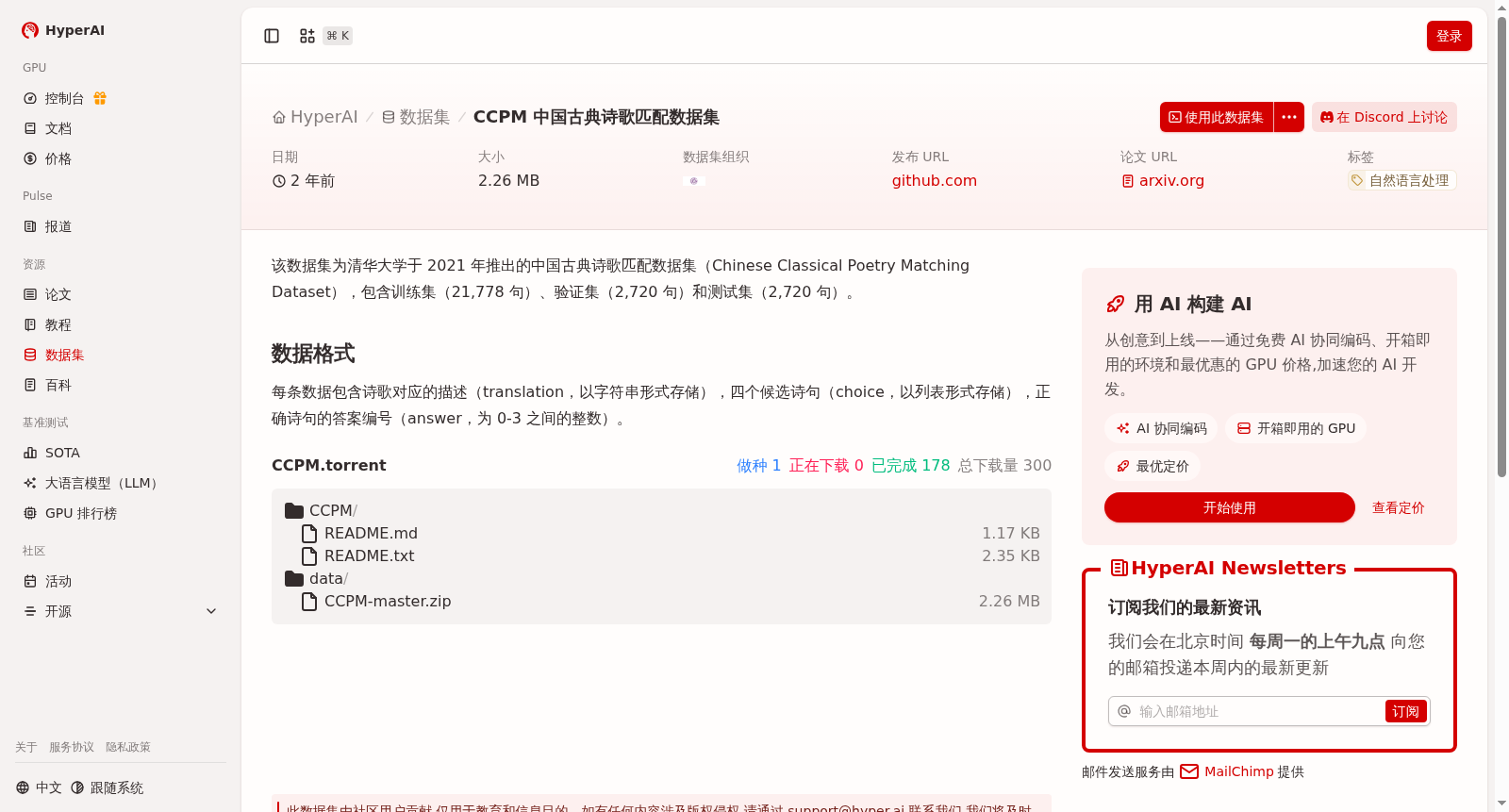Open the three-dots more options menu
Screen dimensions: 1509x812
point(1289,117)
